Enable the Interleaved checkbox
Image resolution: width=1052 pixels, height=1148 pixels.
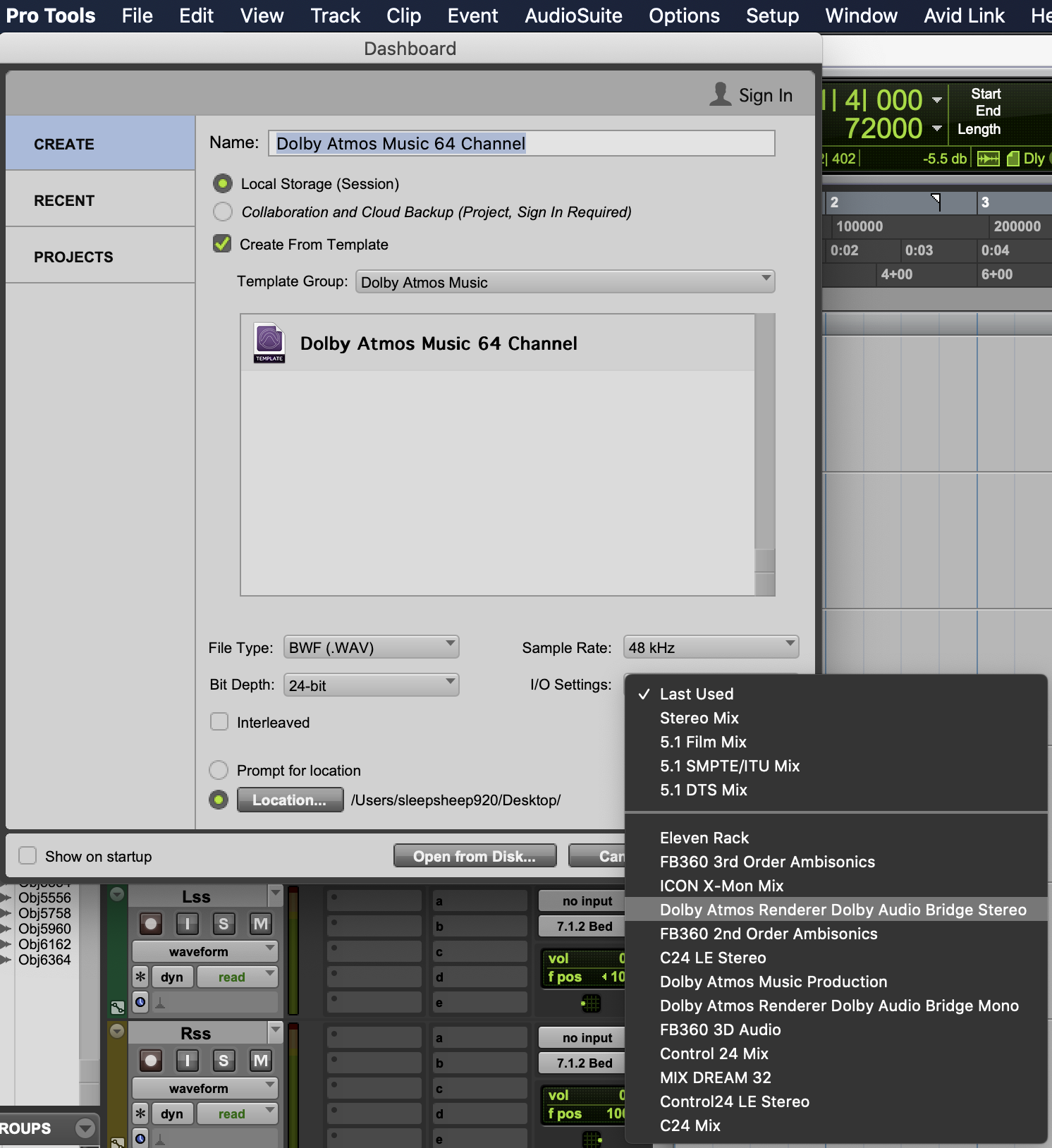tap(219, 721)
